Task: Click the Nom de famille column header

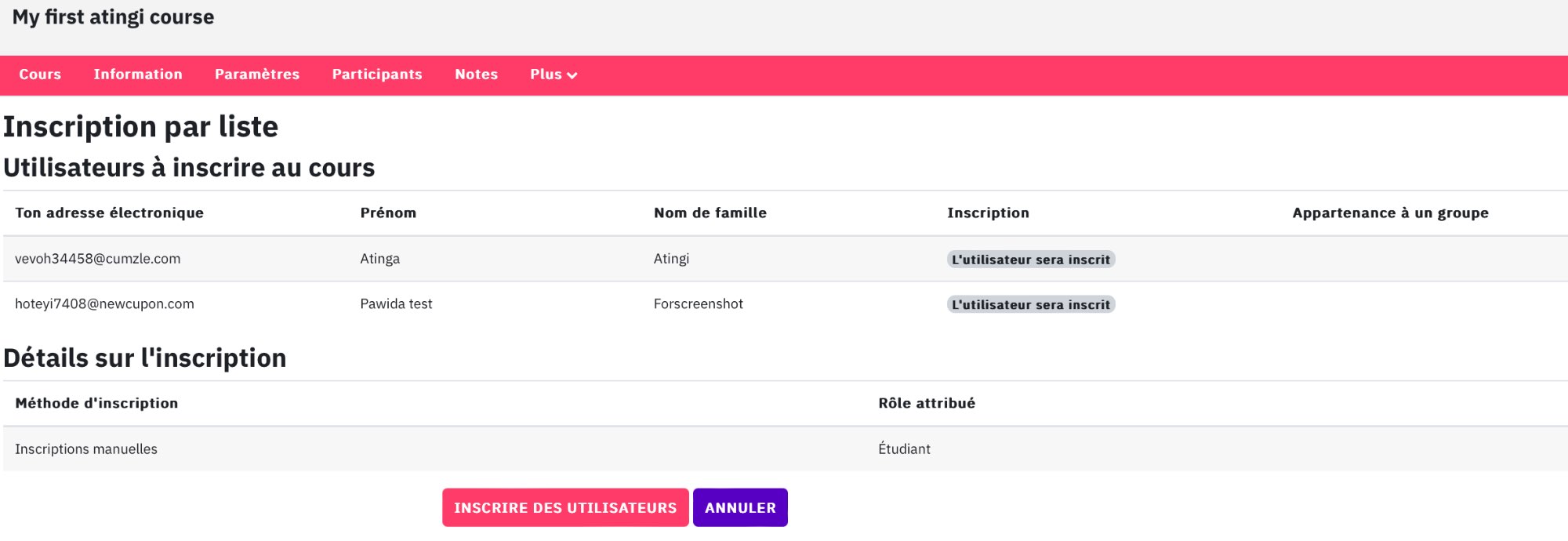Action: [x=710, y=213]
